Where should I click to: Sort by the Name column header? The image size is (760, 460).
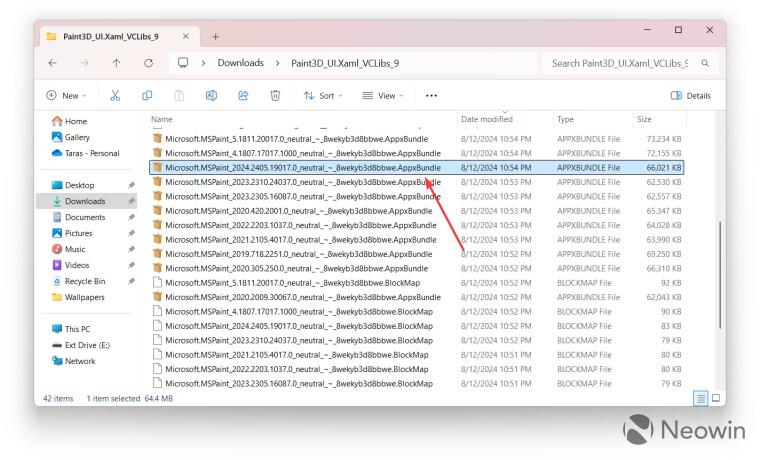pyautogui.click(x=161, y=119)
